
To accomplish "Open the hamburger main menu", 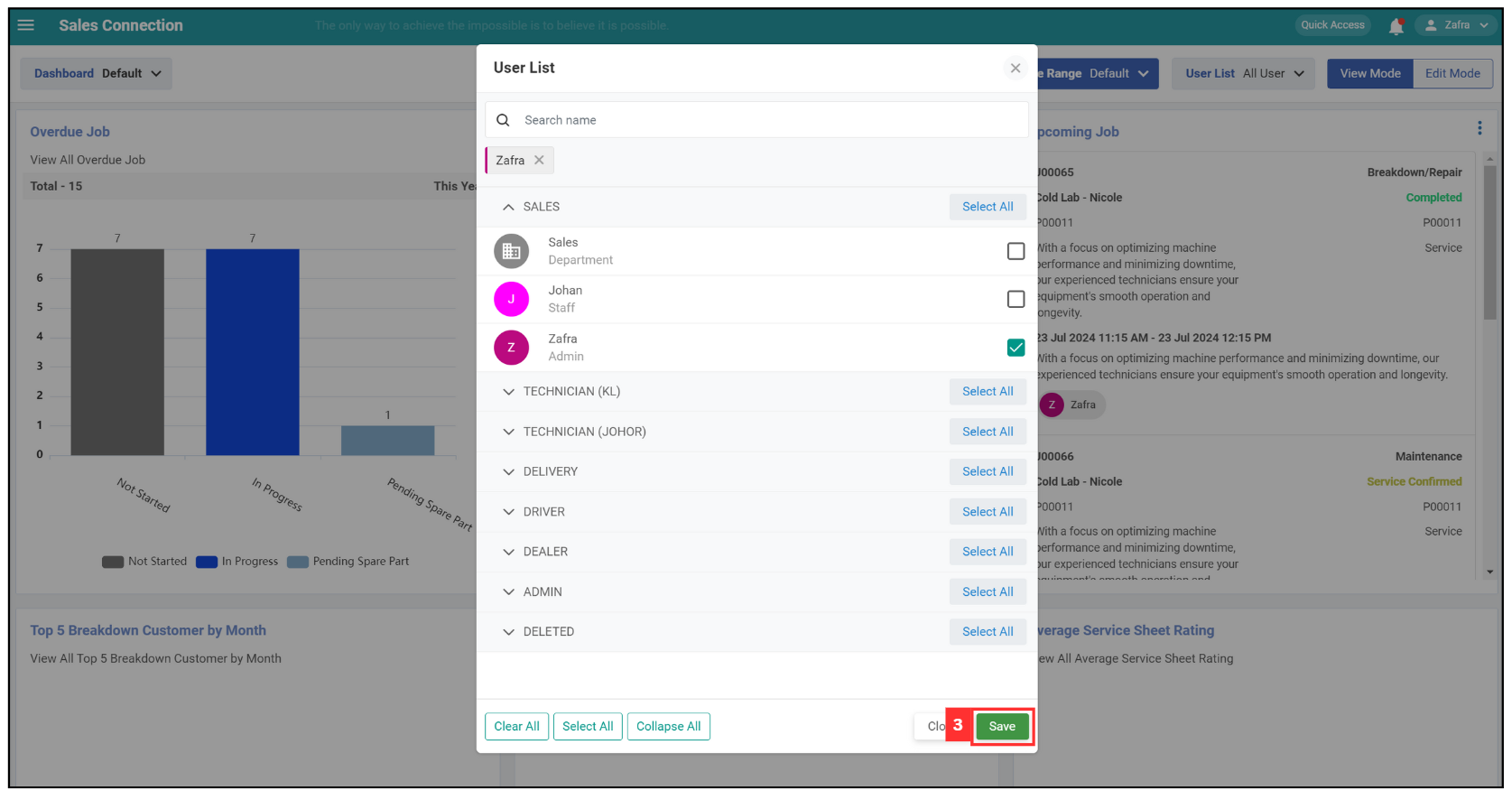I will (x=26, y=25).
